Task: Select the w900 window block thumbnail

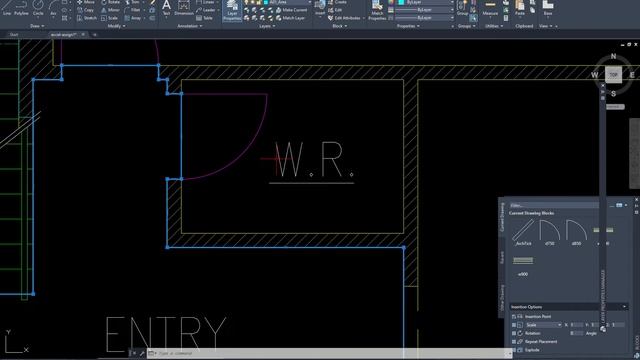Action: click(x=523, y=266)
